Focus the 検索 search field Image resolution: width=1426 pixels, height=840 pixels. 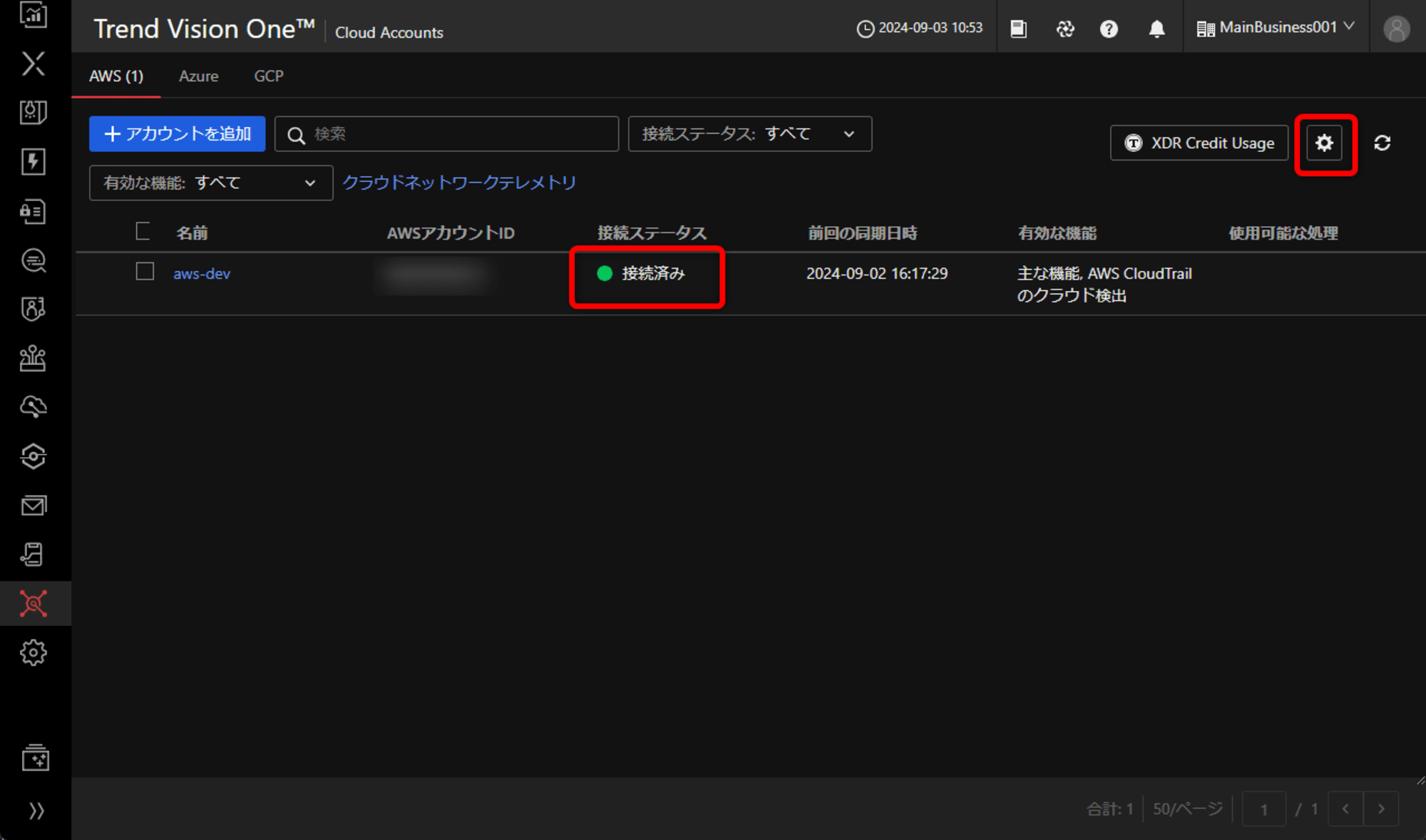point(446,134)
